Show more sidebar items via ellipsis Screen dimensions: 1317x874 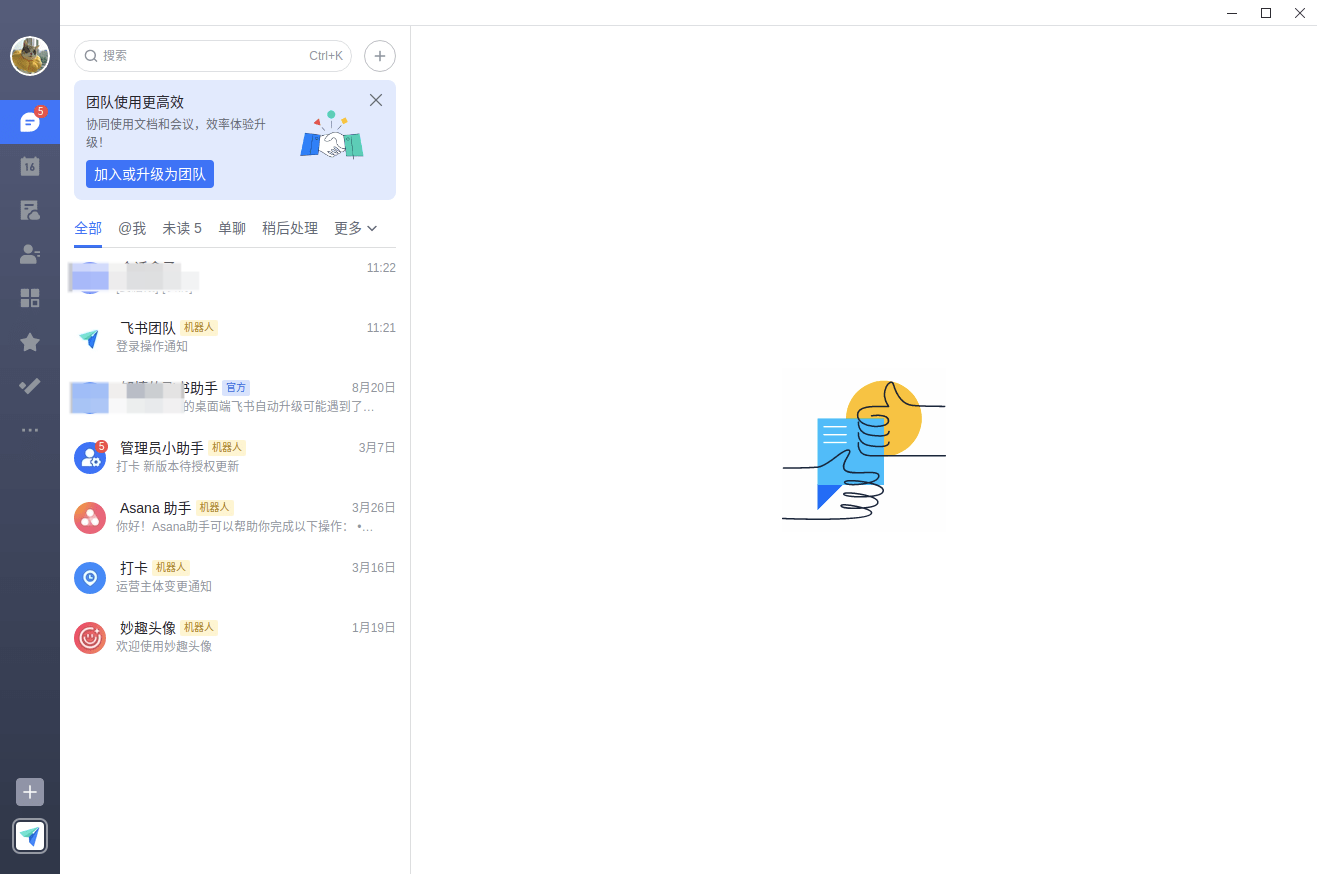(x=30, y=430)
